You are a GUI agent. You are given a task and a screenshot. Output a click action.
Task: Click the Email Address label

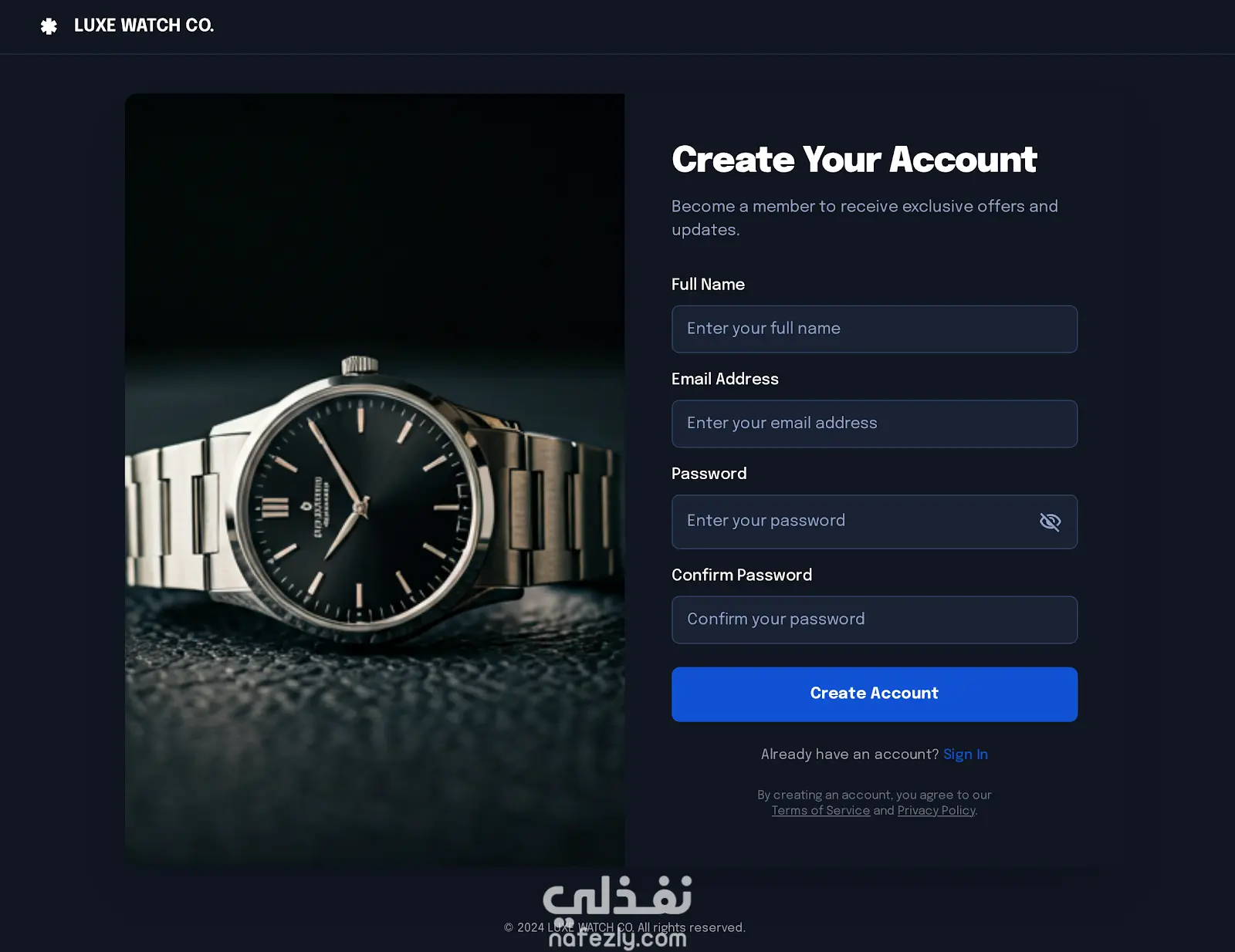725,379
